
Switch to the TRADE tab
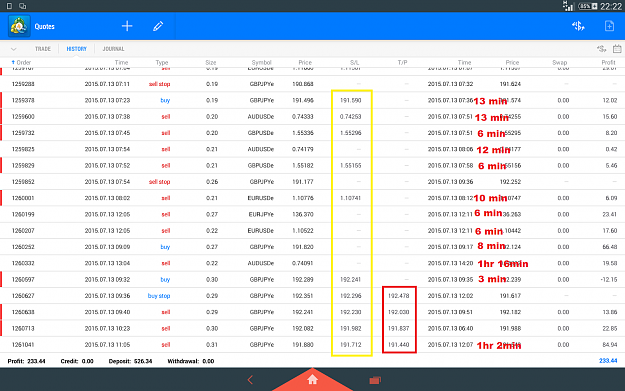(x=43, y=49)
